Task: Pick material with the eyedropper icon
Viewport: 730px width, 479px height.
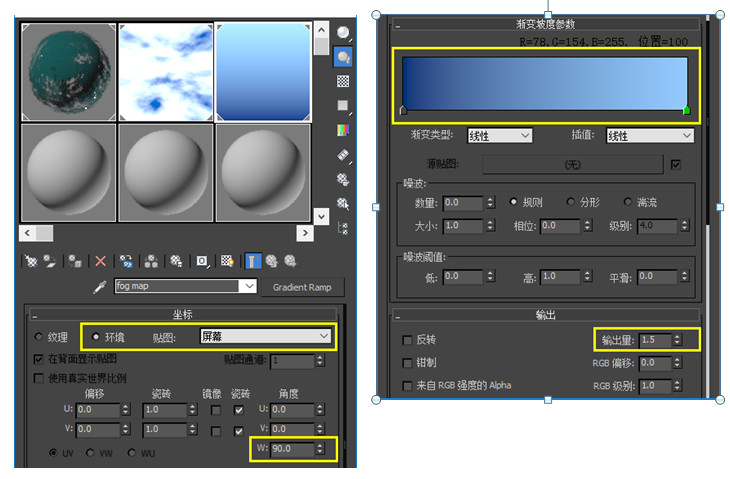Action: (99, 287)
